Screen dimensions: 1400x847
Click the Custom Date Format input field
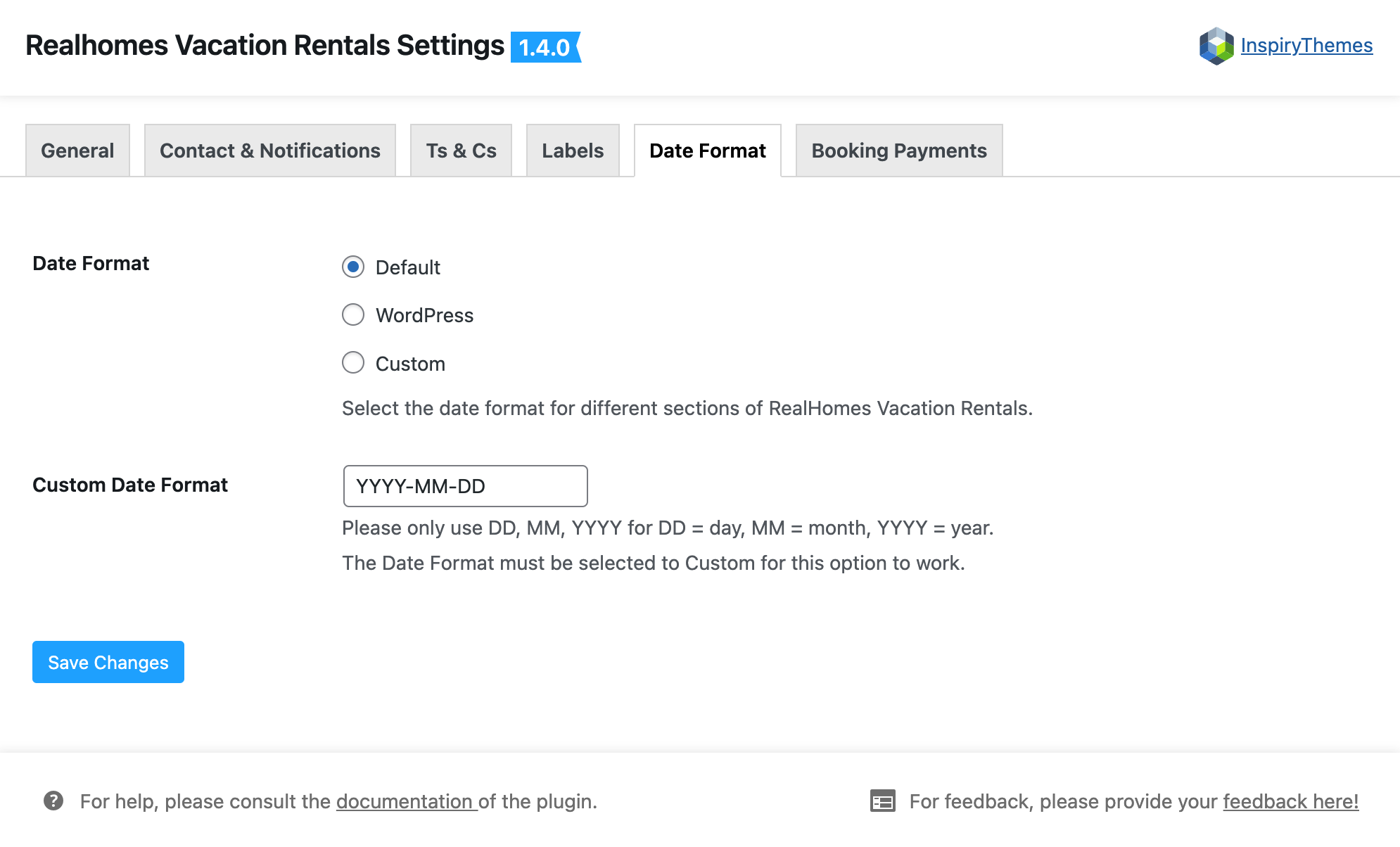click(466, 486)
